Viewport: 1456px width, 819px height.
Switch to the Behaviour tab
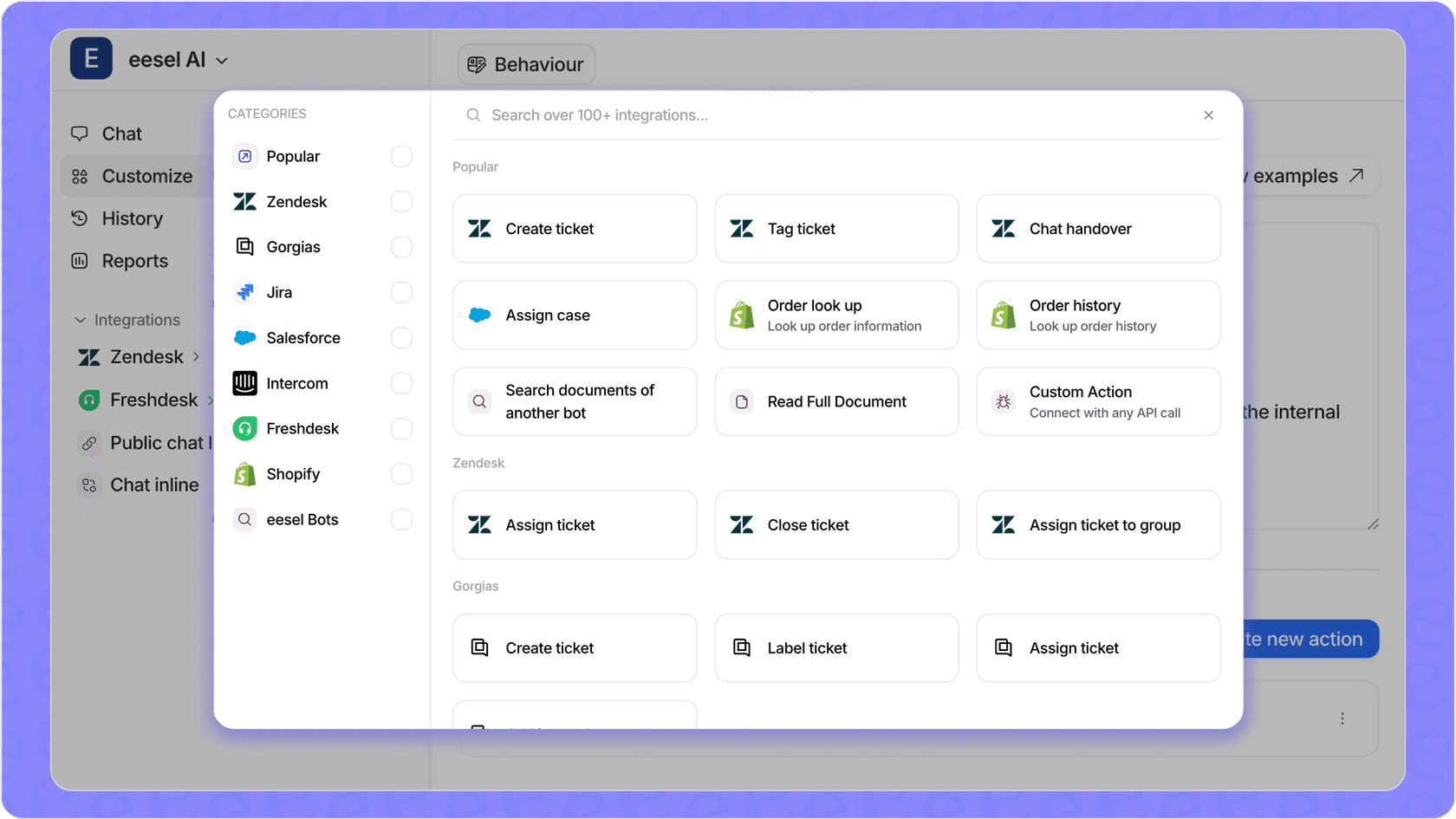[x=526, y=64]
